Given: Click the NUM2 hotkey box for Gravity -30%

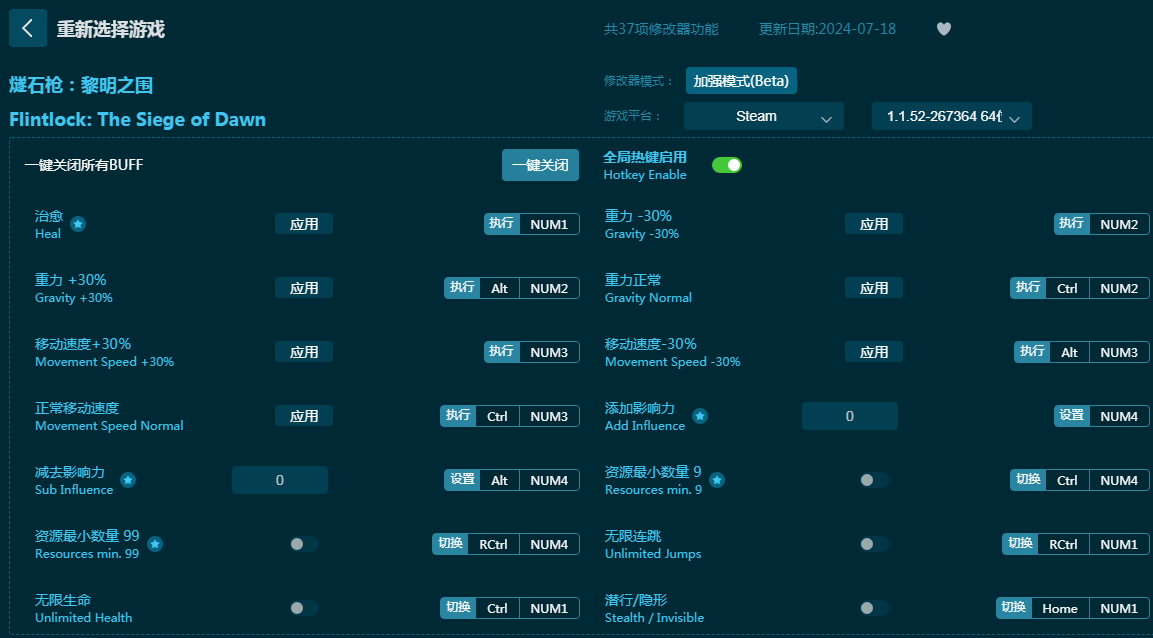Looking at the screenshot, I should tap(1119, 224).
